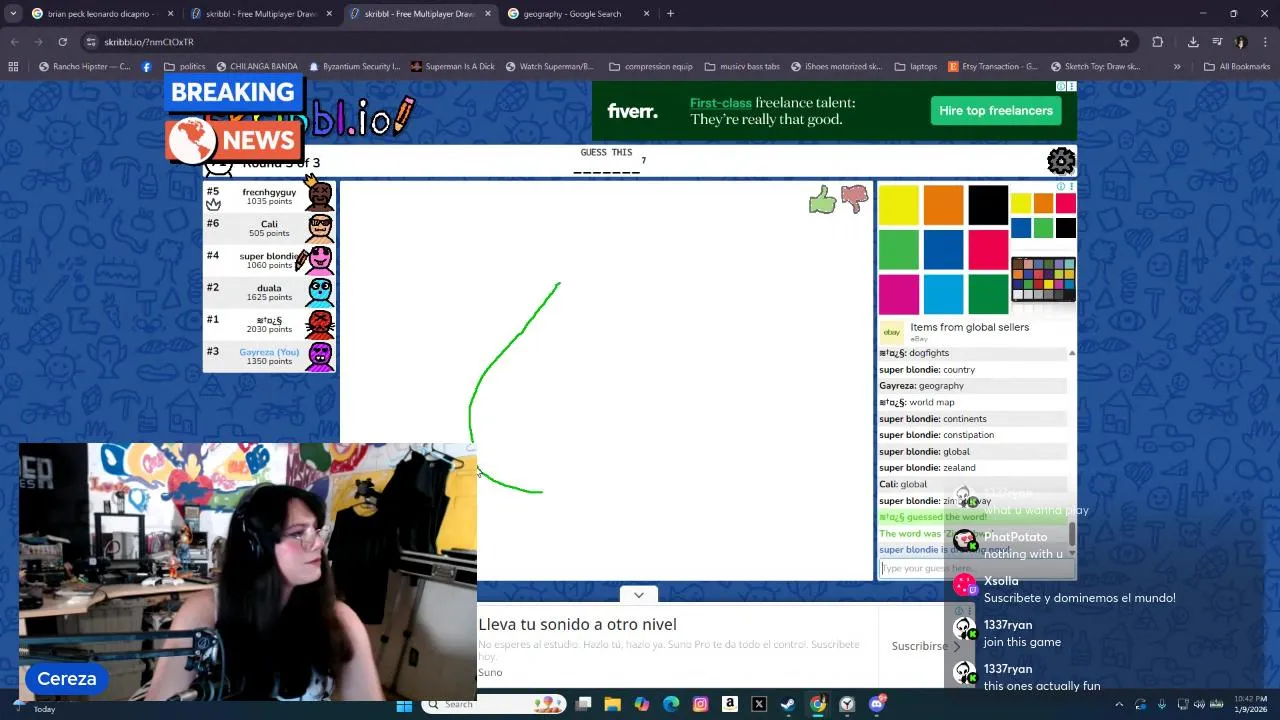Open the tab search dropdown arrow
1280x720 pixels.
click(13, 14)
